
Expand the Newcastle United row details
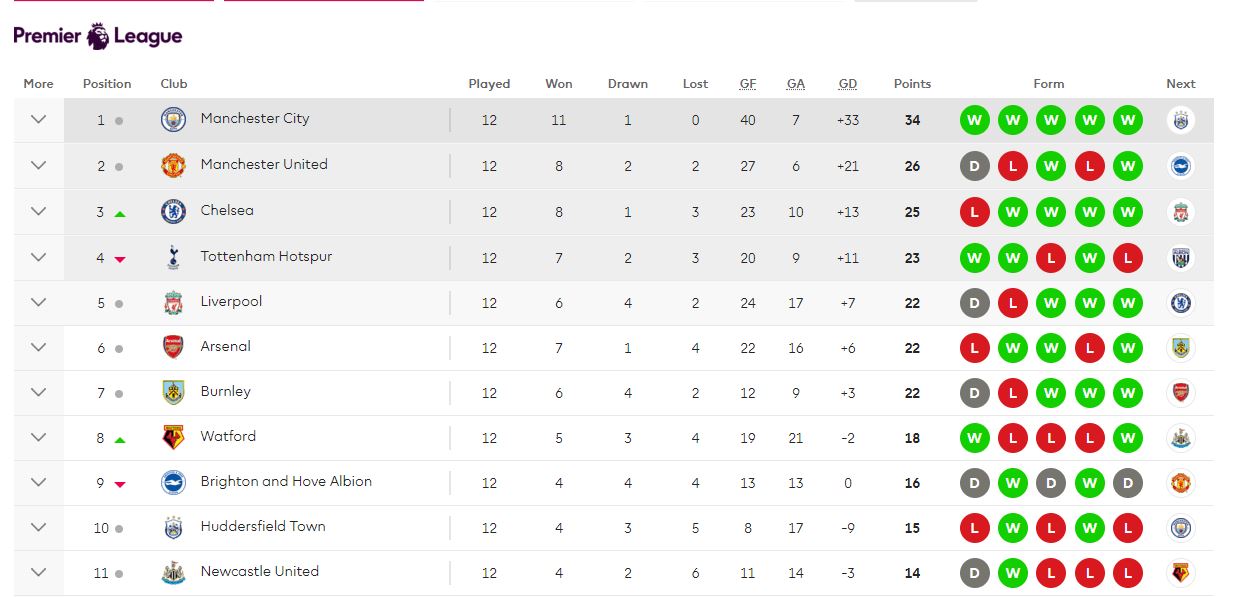38,573
